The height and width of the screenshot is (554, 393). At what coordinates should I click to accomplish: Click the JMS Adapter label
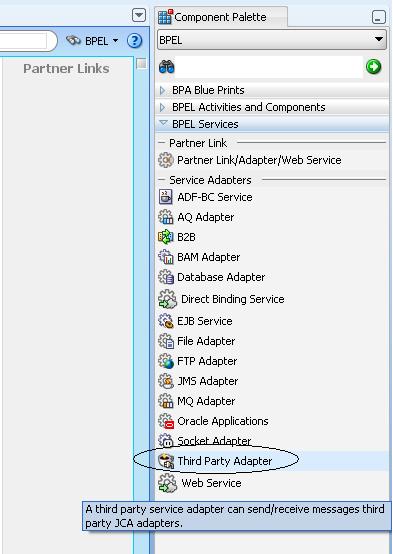(x=207, y=381)
